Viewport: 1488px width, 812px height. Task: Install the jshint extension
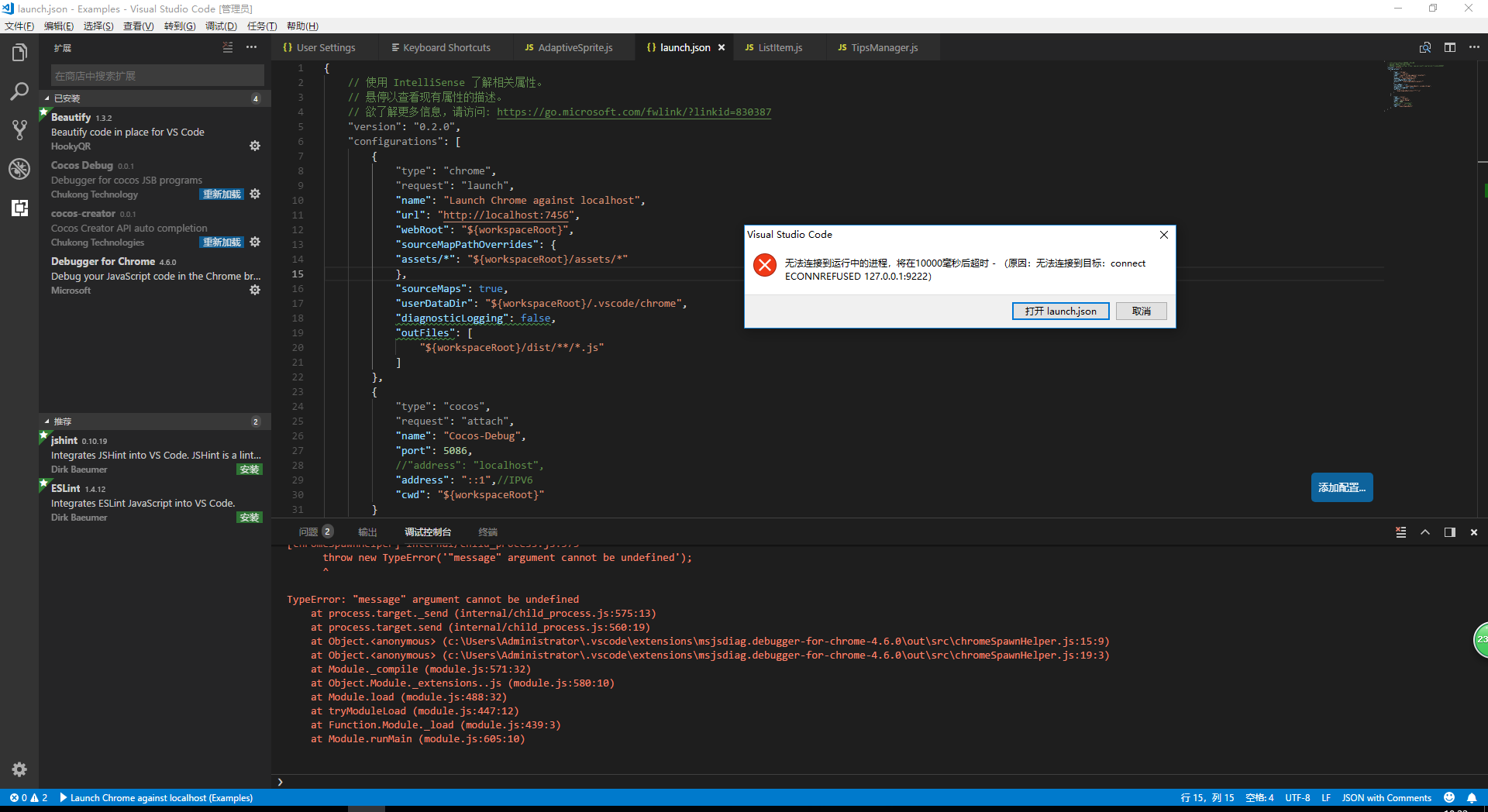250,470
